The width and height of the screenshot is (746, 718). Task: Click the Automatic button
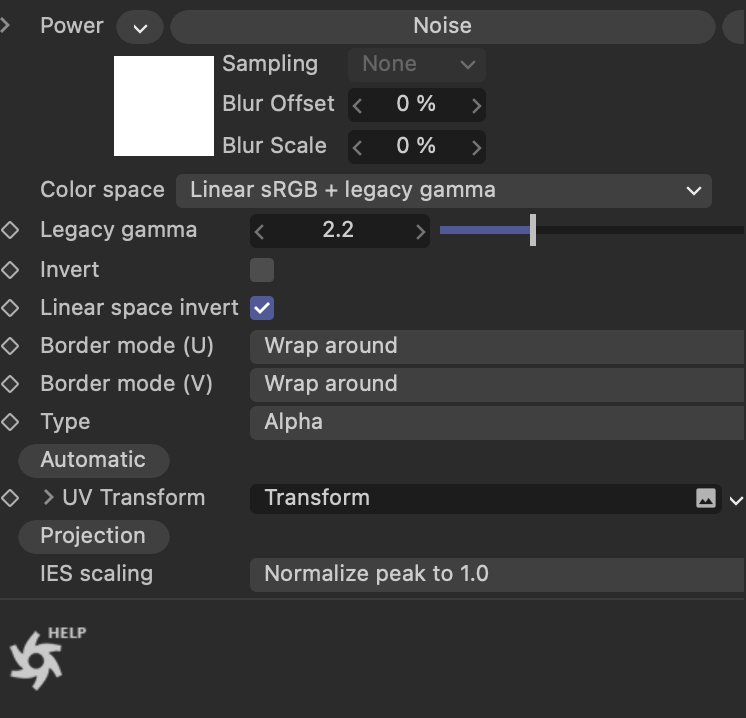pyautogui.click(x=94, y=461)
